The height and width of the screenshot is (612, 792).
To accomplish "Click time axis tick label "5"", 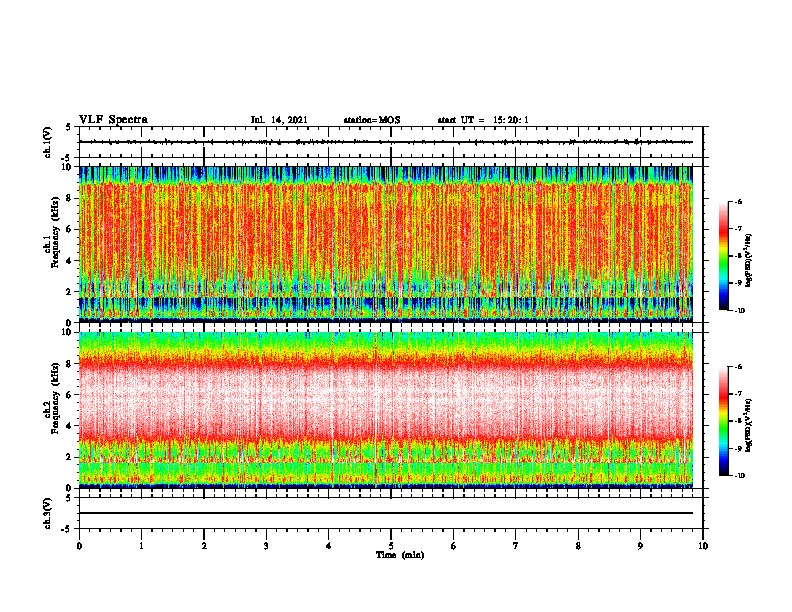I will coord(391,546).
